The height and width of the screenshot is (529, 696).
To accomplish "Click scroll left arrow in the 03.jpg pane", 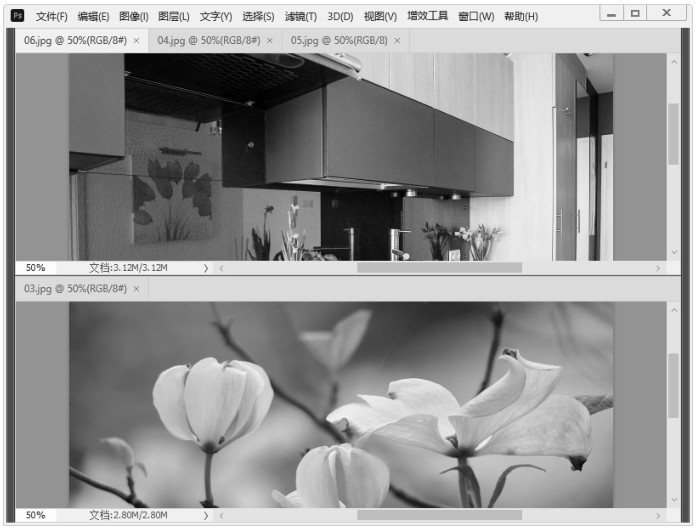I will pyautogui.click(x=221, y=515).
